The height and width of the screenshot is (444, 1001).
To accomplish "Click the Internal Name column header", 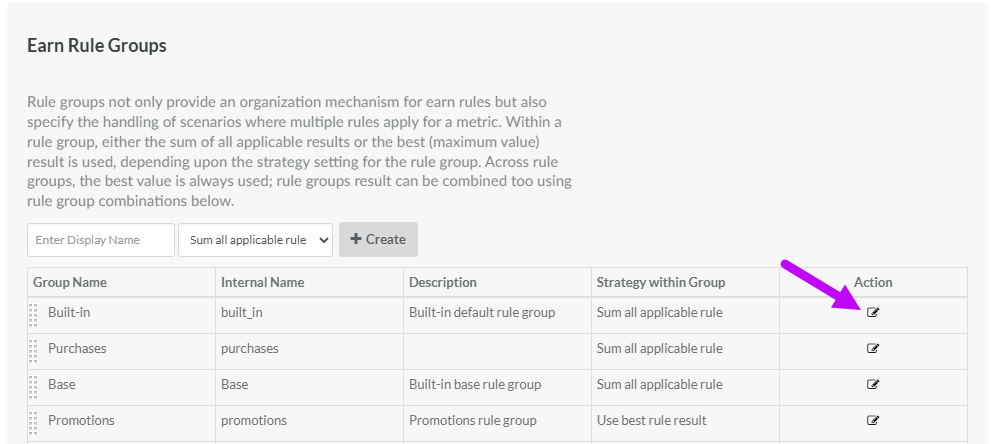I will point(261,282).
